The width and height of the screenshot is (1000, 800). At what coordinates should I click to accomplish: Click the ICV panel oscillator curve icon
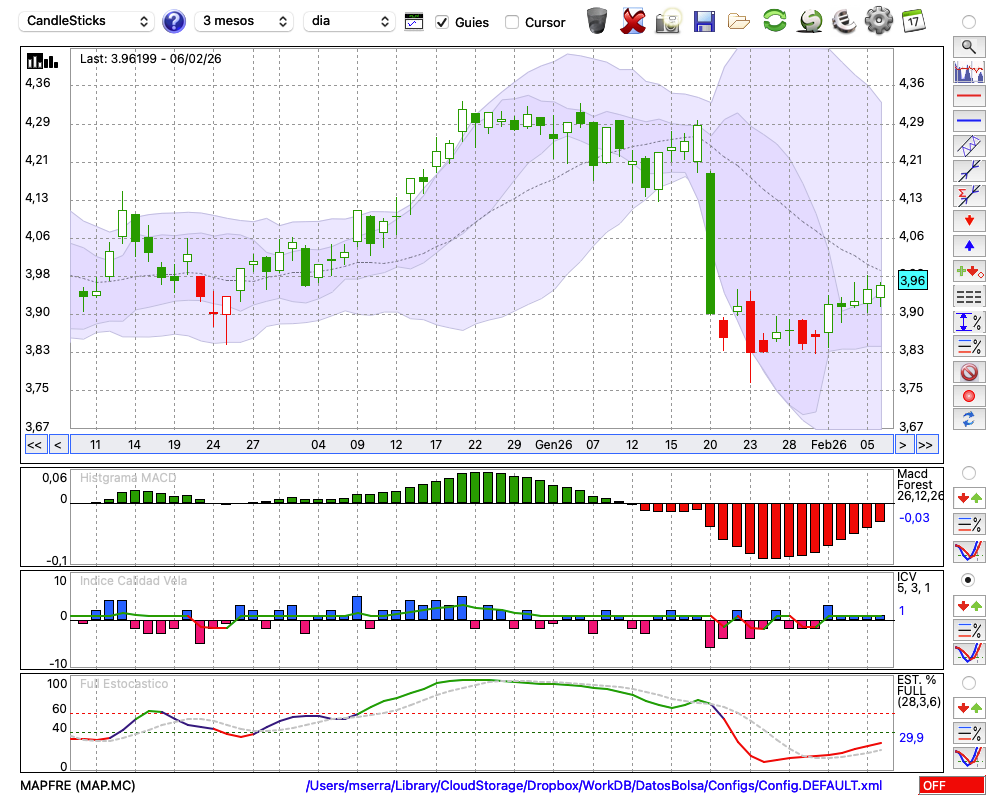click(969, 654)
